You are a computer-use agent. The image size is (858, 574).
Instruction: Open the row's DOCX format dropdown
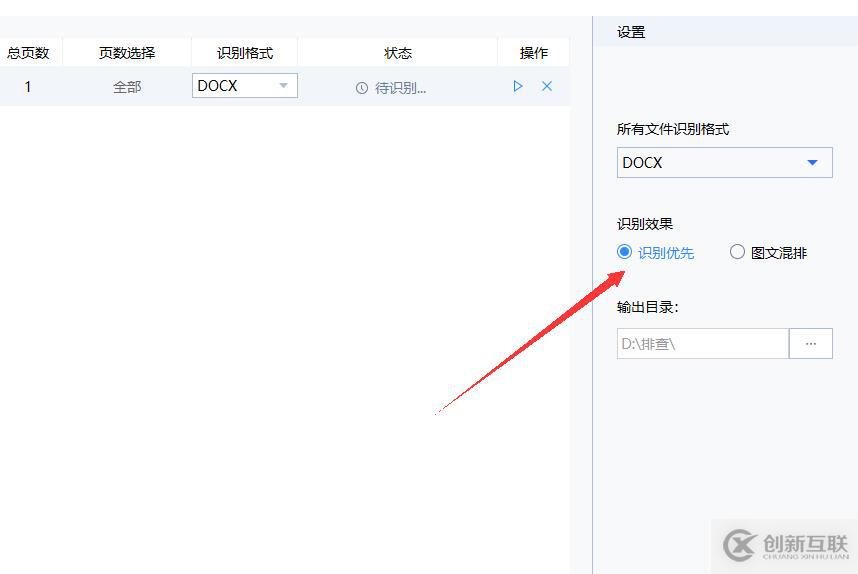click(x=245, y=86)
